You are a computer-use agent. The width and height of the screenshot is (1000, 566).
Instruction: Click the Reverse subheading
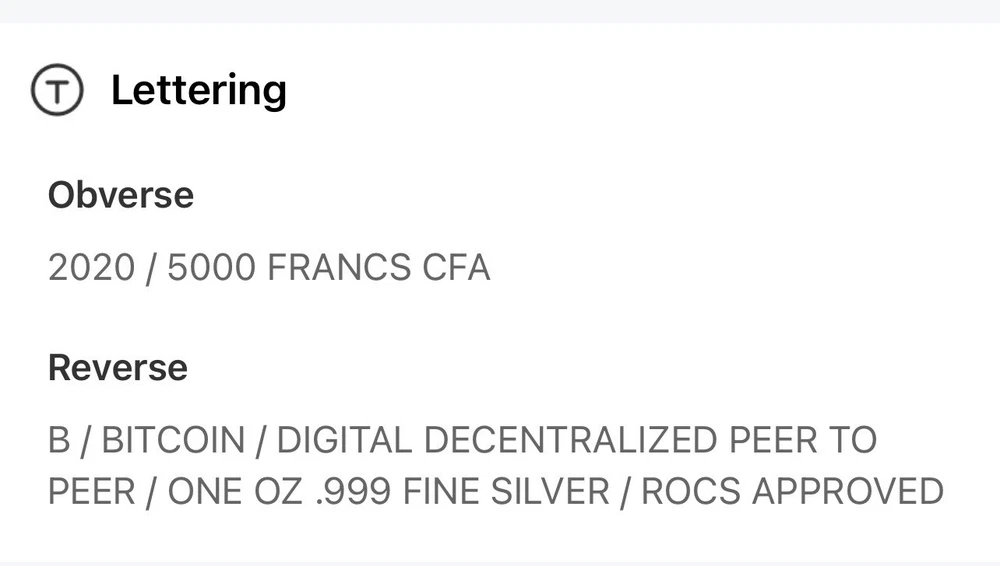[x=117, y=368]
